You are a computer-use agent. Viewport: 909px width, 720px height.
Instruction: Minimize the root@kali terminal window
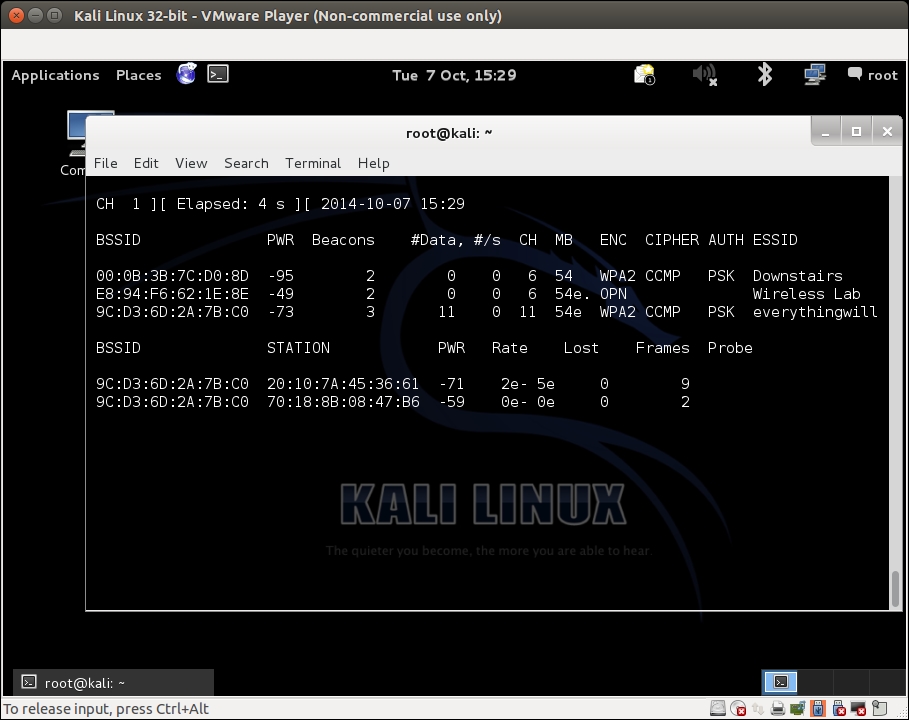(x=826, y=132)
